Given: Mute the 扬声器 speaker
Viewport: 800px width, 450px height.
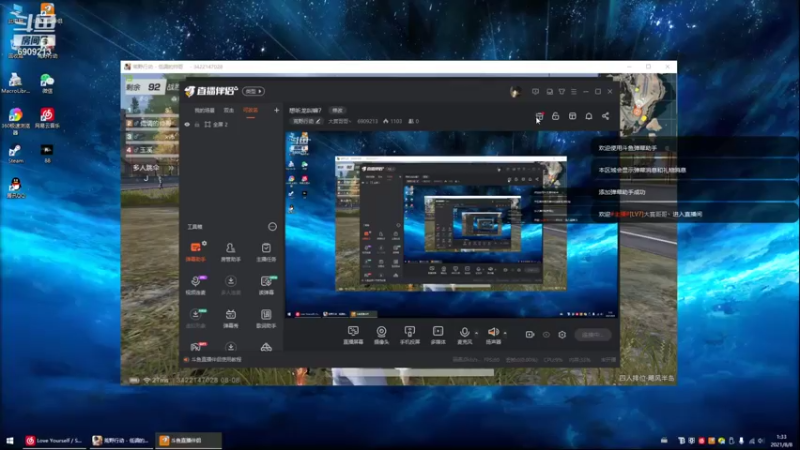Looking at the screenshot, I should click(x=493, y=335).
